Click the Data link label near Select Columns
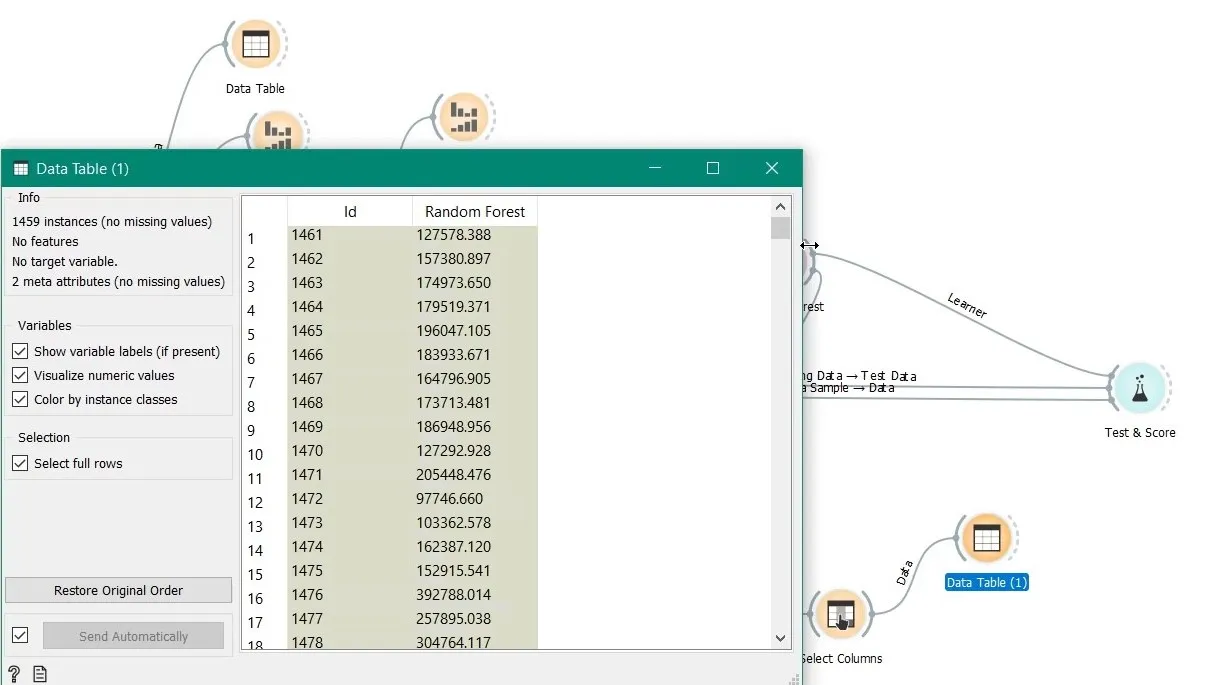Screen dimensions: 1213x685 pyautogui.click(x=905, y=573)
